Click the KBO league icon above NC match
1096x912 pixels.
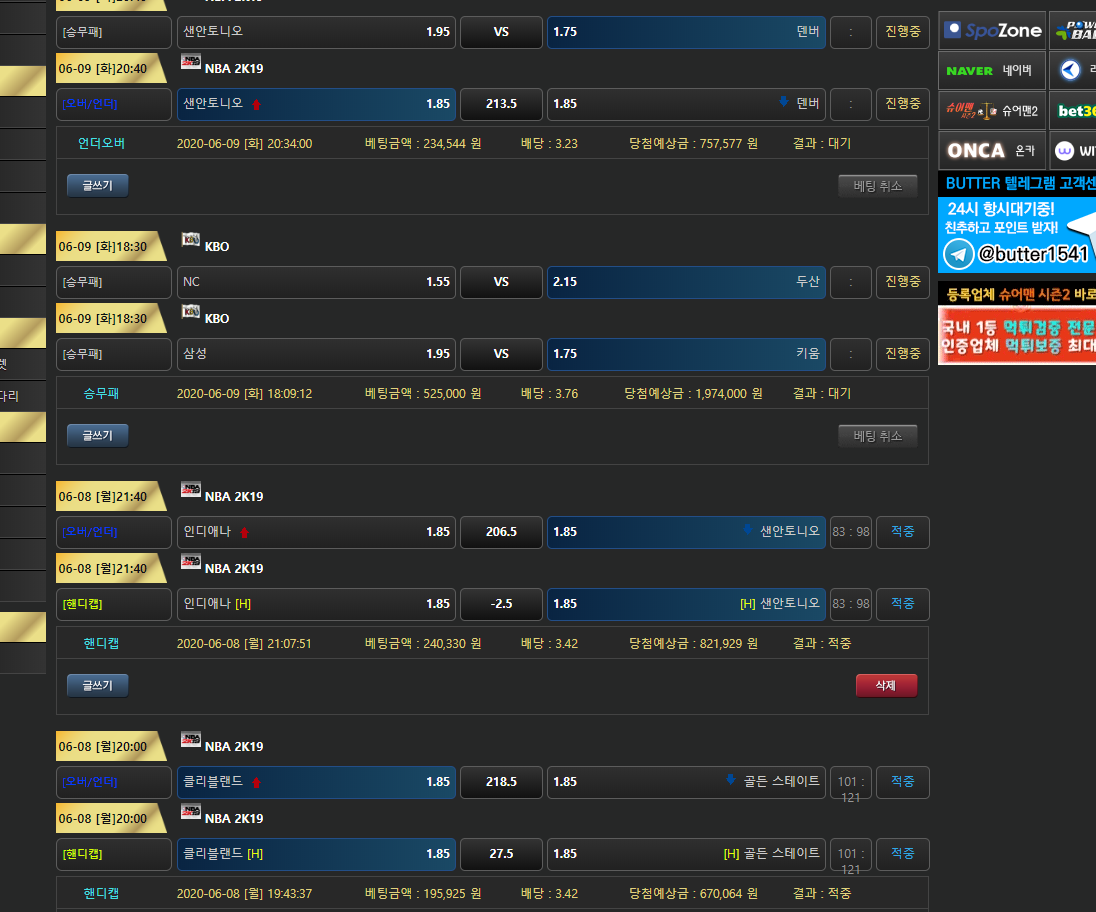point(191,240)
